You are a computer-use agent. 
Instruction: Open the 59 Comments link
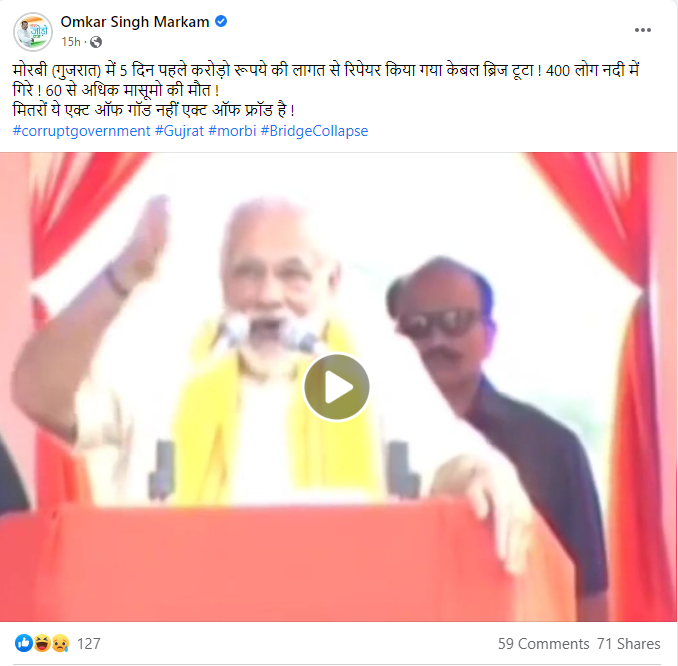pos(543,644)
